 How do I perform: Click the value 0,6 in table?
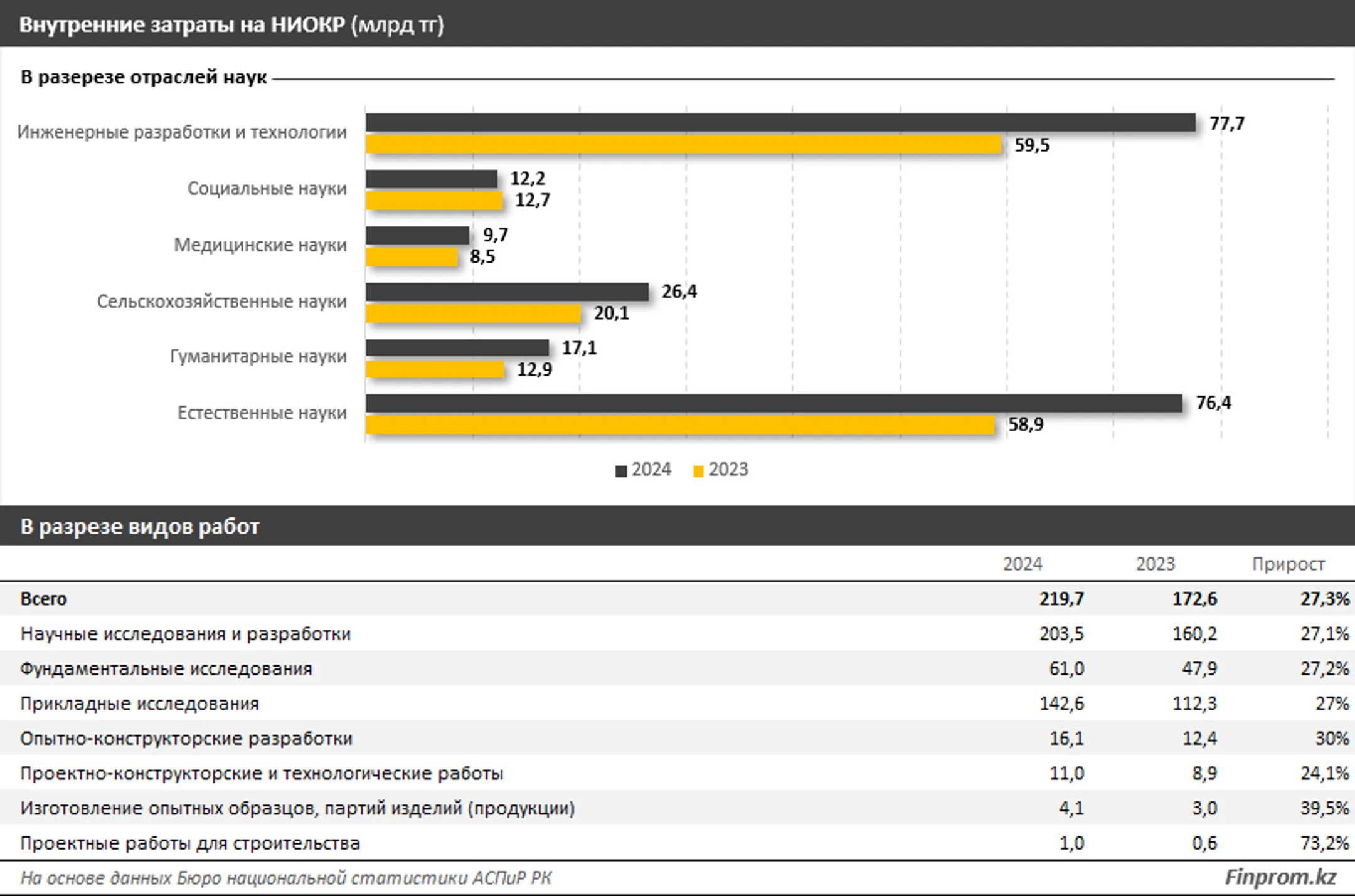1204,843
